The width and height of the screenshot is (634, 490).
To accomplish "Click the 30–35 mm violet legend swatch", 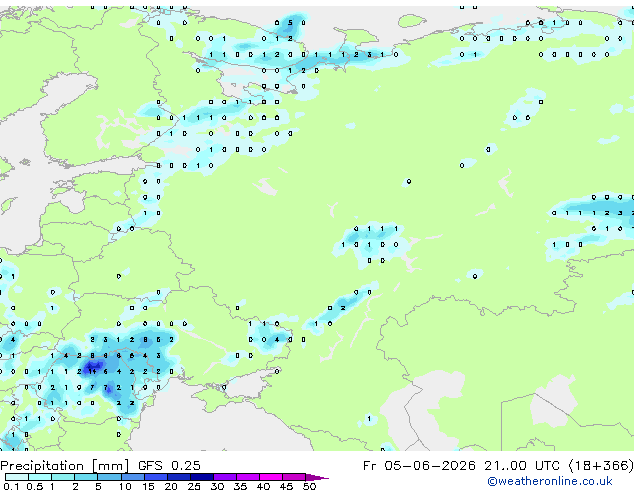I will [x=225, y=477].
